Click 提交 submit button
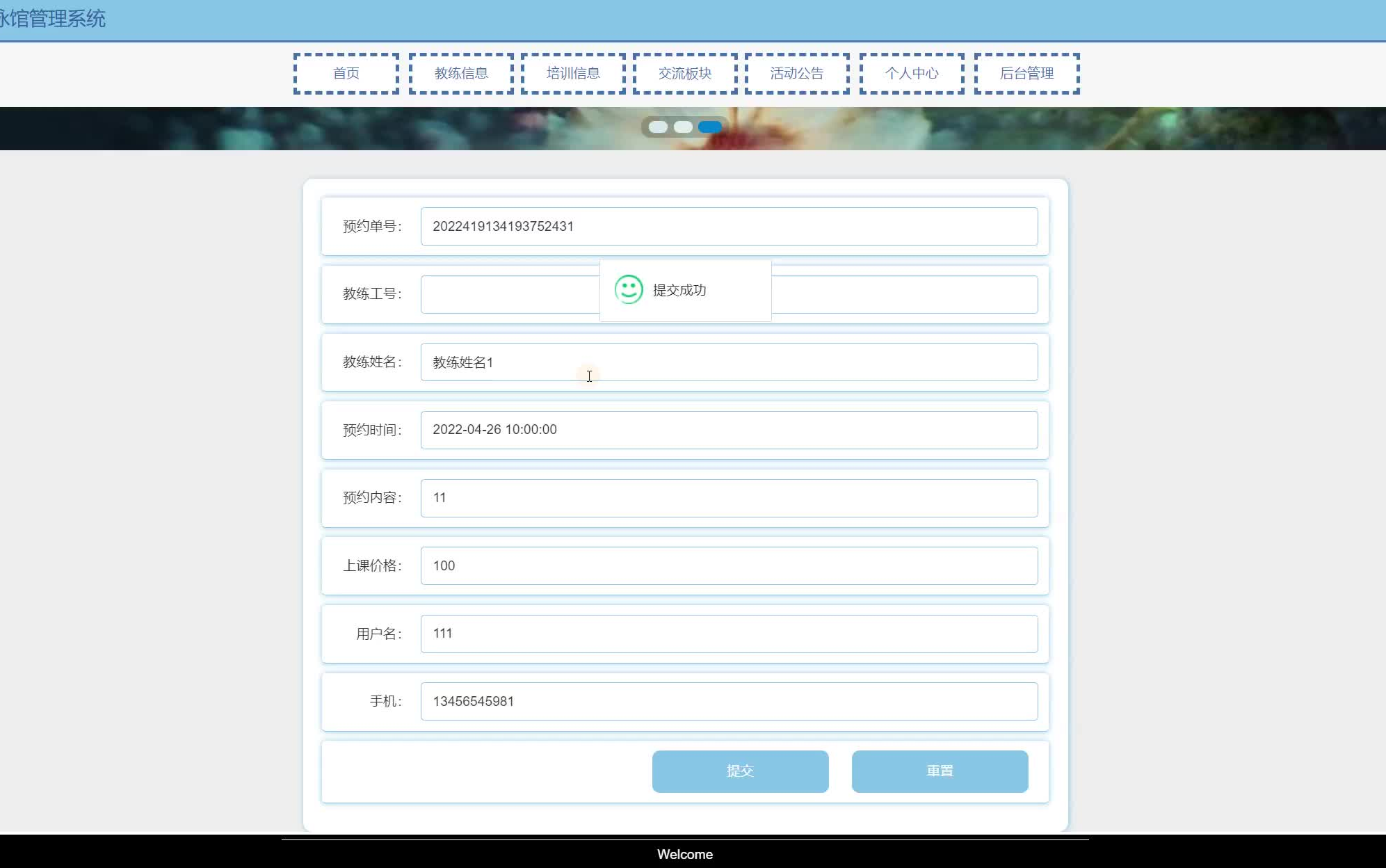 pyautogui.click(x=740, y=771)
